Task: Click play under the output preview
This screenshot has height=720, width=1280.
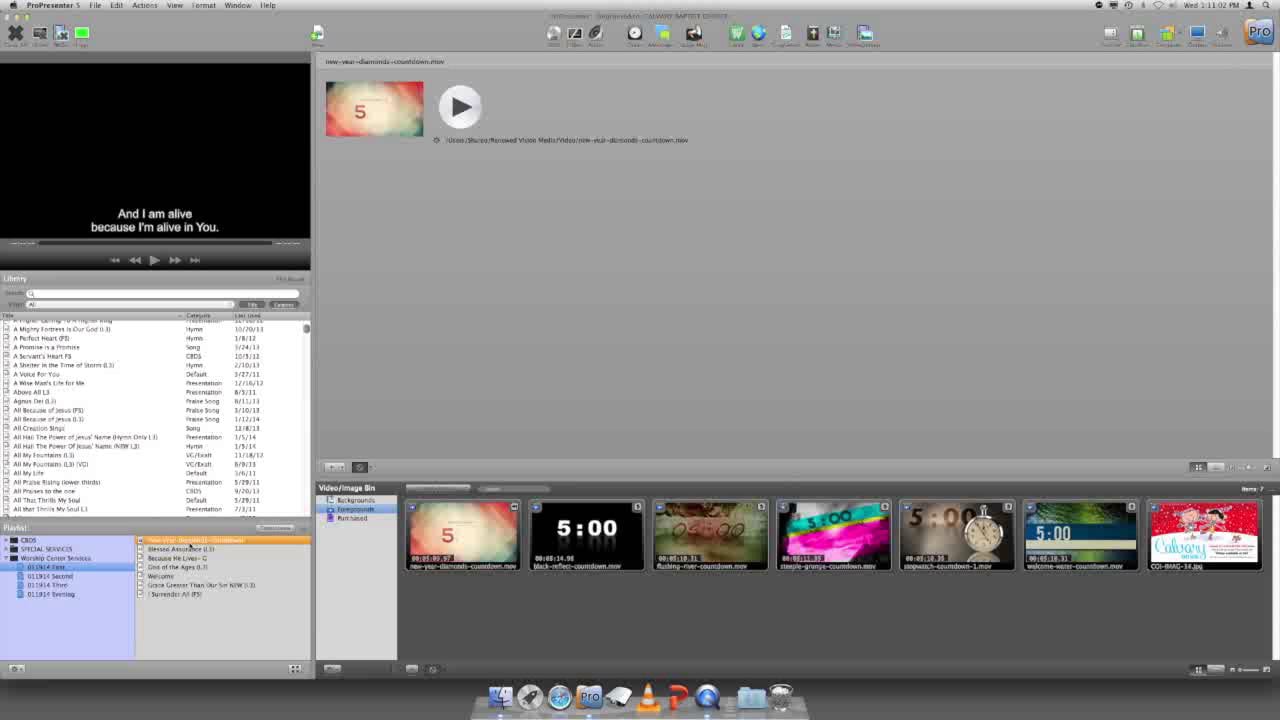Action: point(154,260)
